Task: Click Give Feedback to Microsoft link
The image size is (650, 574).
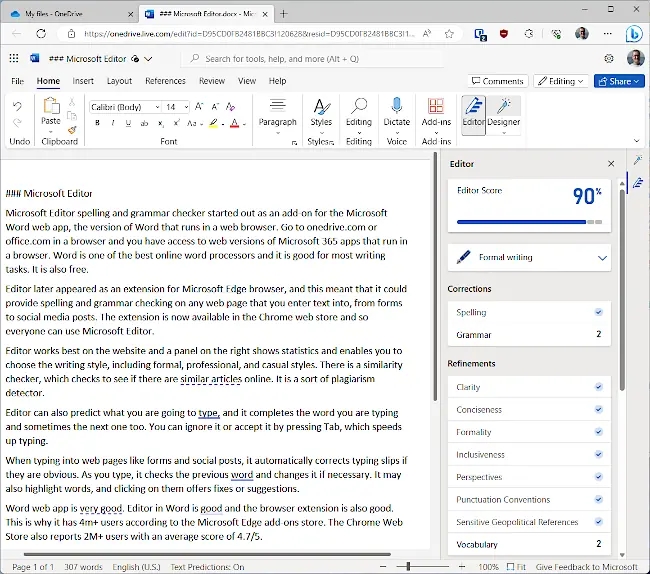Action: [587, 567]
